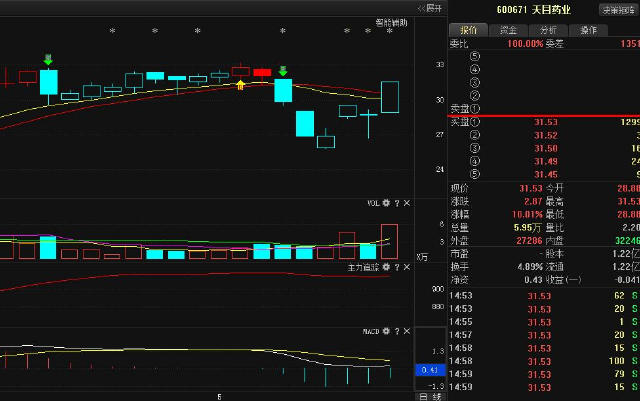
Task: Click the 收益(一) label
Action: coord(563,280)
